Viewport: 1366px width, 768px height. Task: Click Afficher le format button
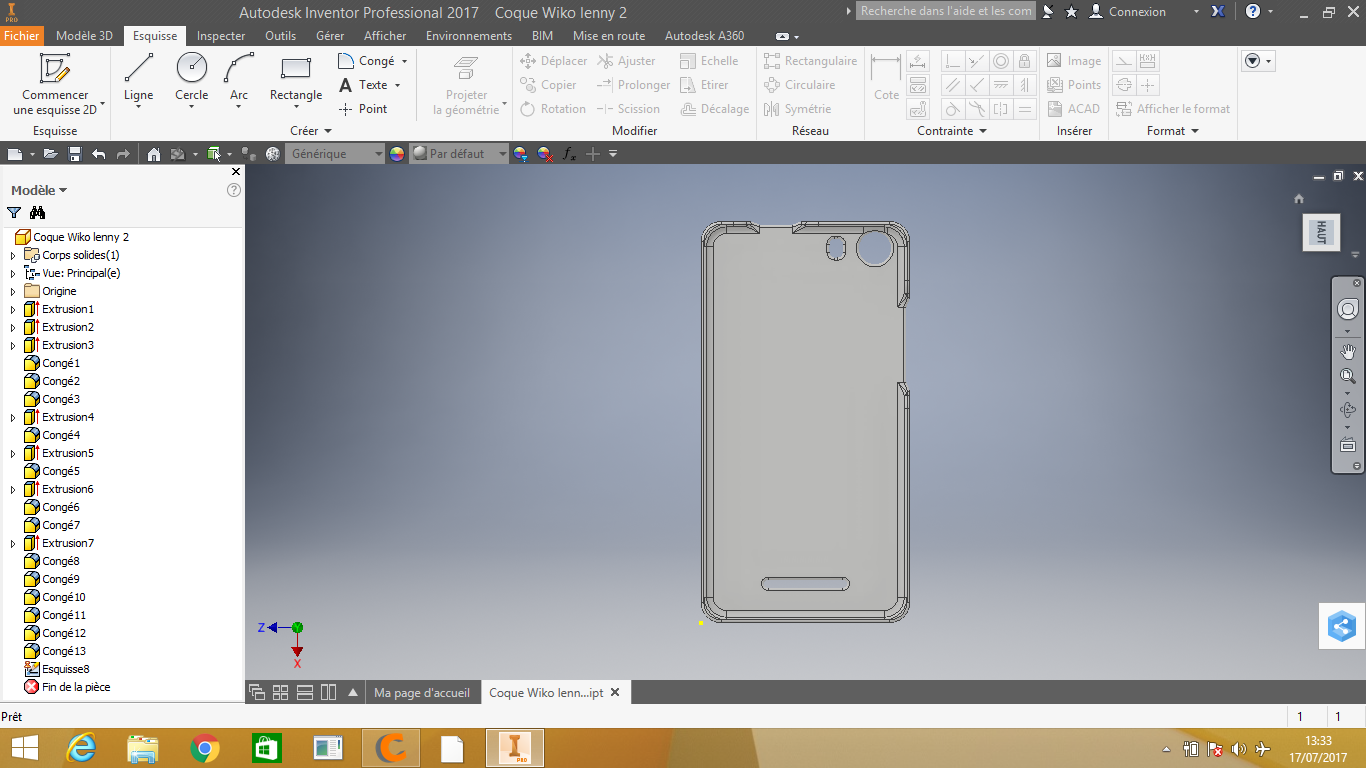(1172, 109)
